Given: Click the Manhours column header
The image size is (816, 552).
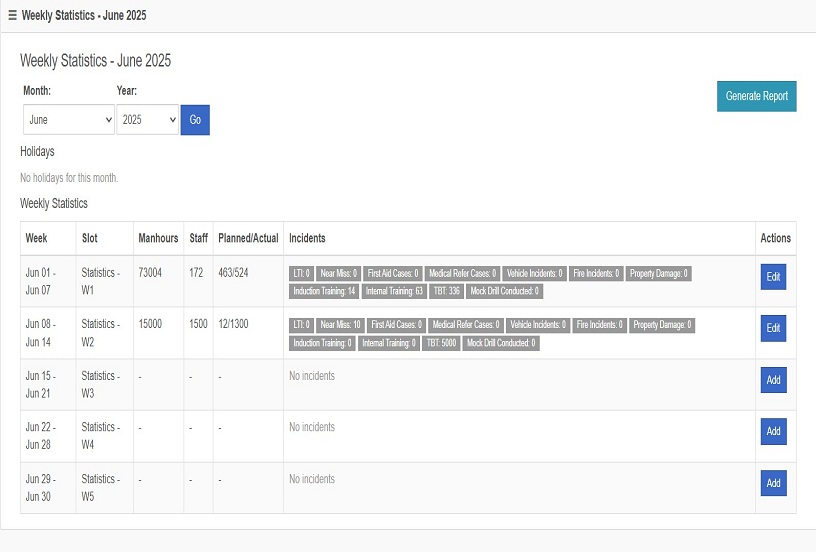Looking at the screenshot, I should tap(158, 238).
